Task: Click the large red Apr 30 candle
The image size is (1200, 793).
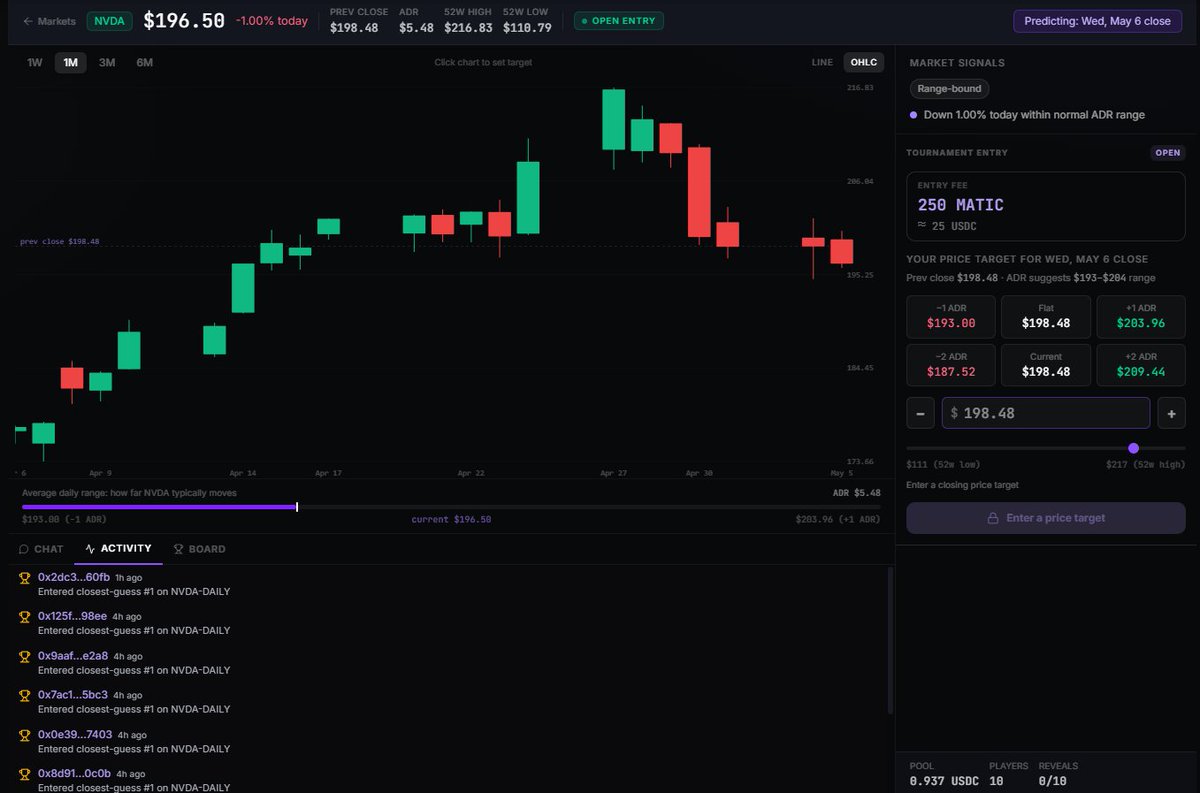Action: click(699, 193)
